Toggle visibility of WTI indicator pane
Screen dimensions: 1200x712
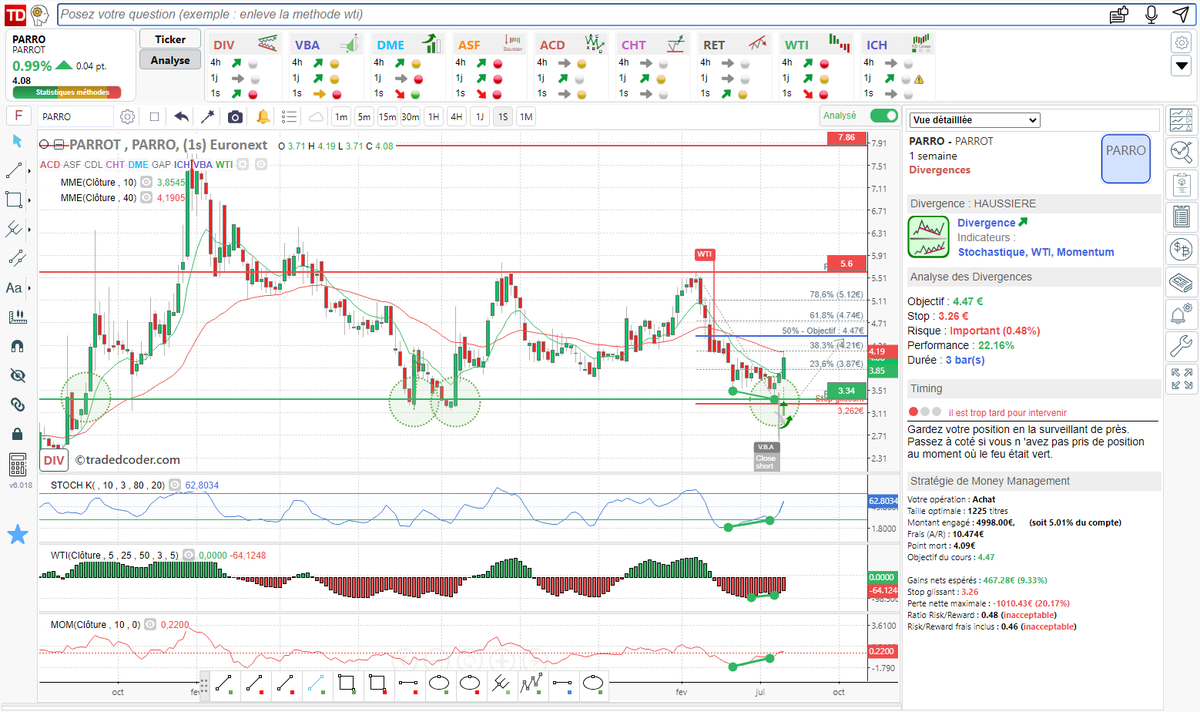point(189,554)
